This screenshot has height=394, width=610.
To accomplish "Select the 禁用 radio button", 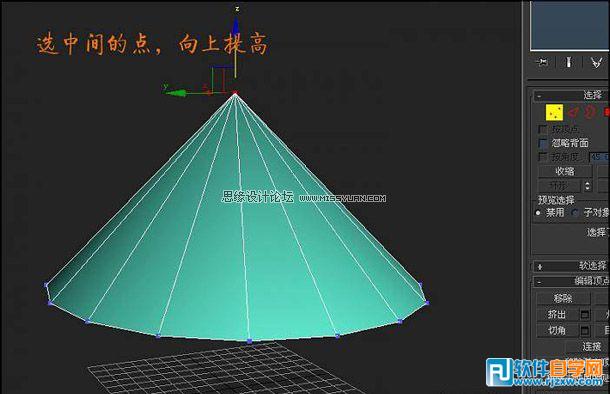I will coord(538,213).
